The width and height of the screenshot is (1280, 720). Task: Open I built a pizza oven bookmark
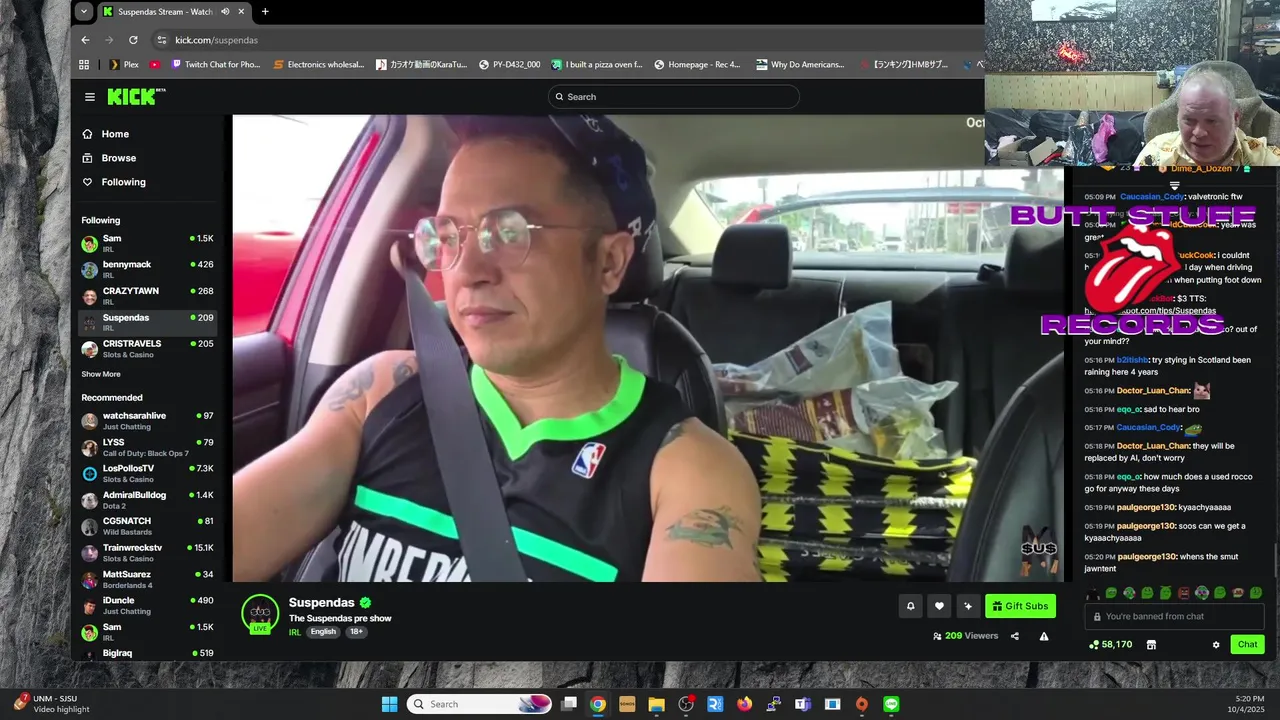(597, 65)
